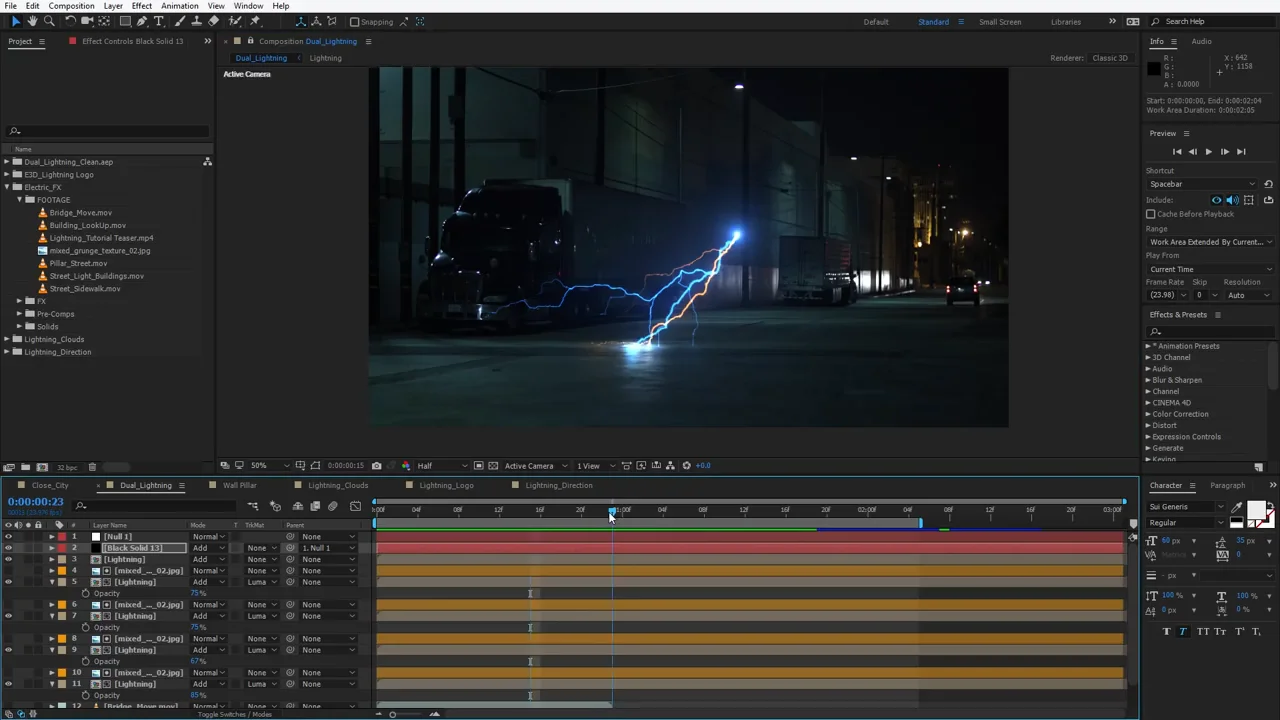The height and width of the screenshot is (720, 1280).
Task: Choose the Rotation tool
Action: coord(70,21)
